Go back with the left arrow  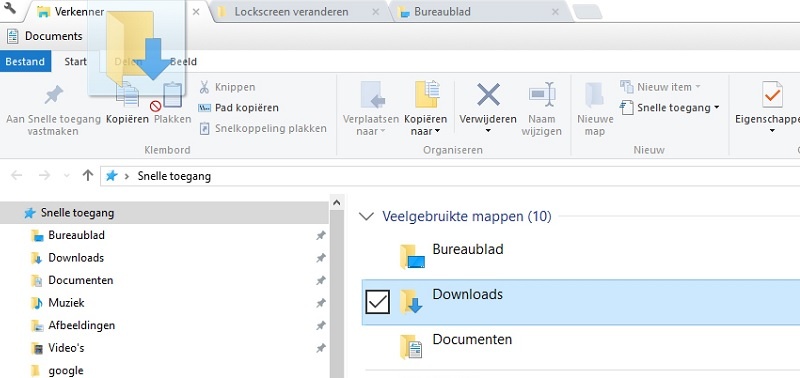tap(17, 176)
